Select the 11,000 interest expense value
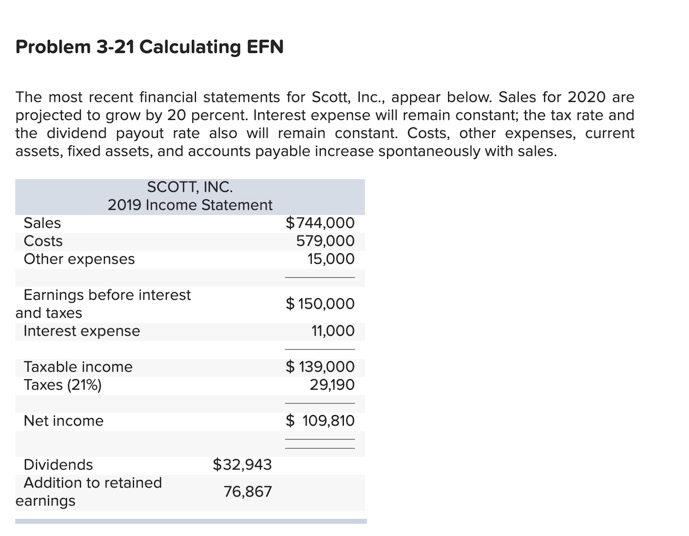 pos(334,331)
